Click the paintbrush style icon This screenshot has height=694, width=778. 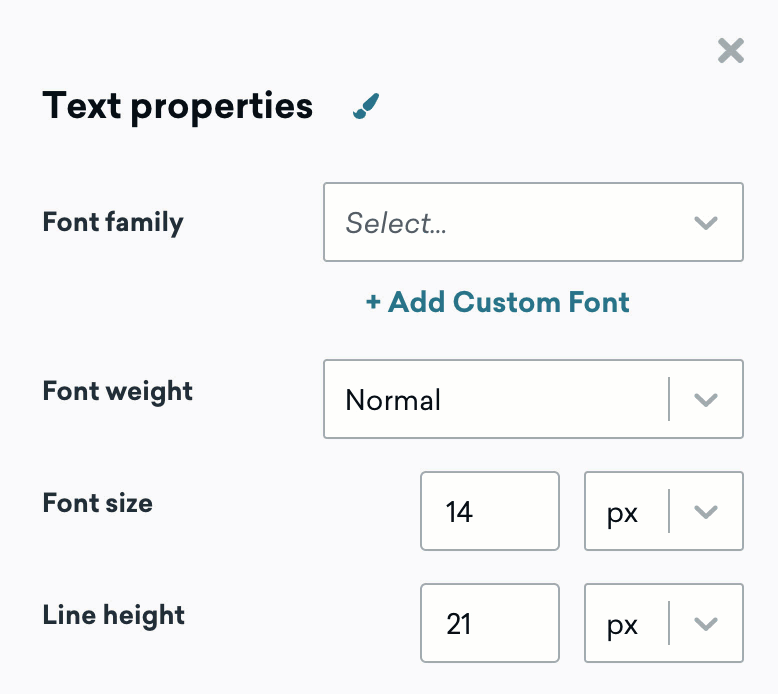click(x=366, y=106)
